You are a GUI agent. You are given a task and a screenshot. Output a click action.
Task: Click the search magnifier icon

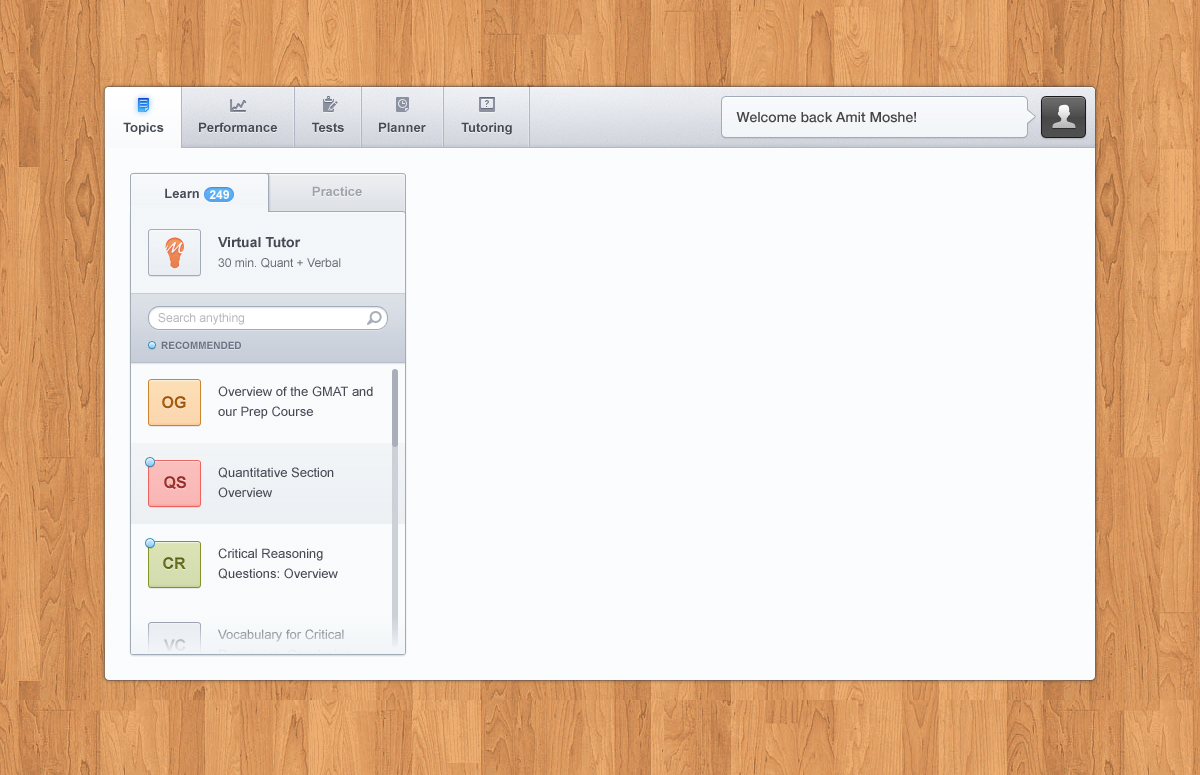[x=374, y=318]
